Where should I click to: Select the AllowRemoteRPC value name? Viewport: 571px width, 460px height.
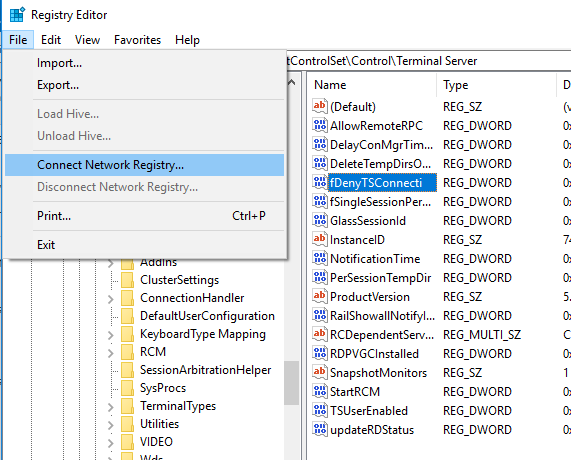tap(376, 126)
